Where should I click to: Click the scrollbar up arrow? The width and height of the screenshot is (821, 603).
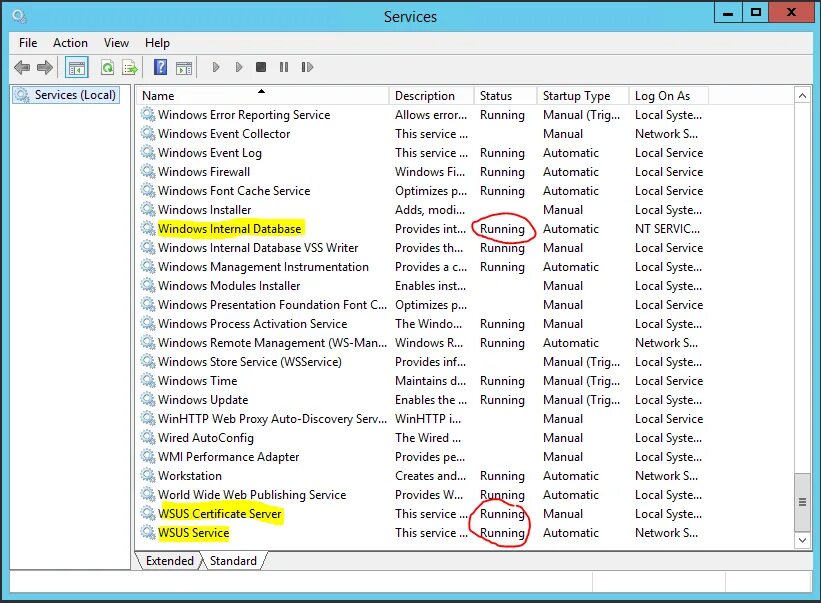802,96
